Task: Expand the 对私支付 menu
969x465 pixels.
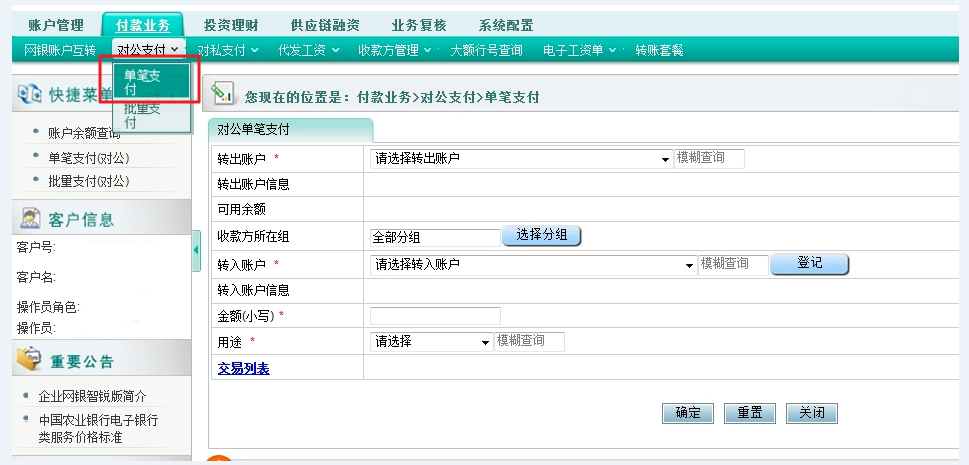Action: pos(228,49)
